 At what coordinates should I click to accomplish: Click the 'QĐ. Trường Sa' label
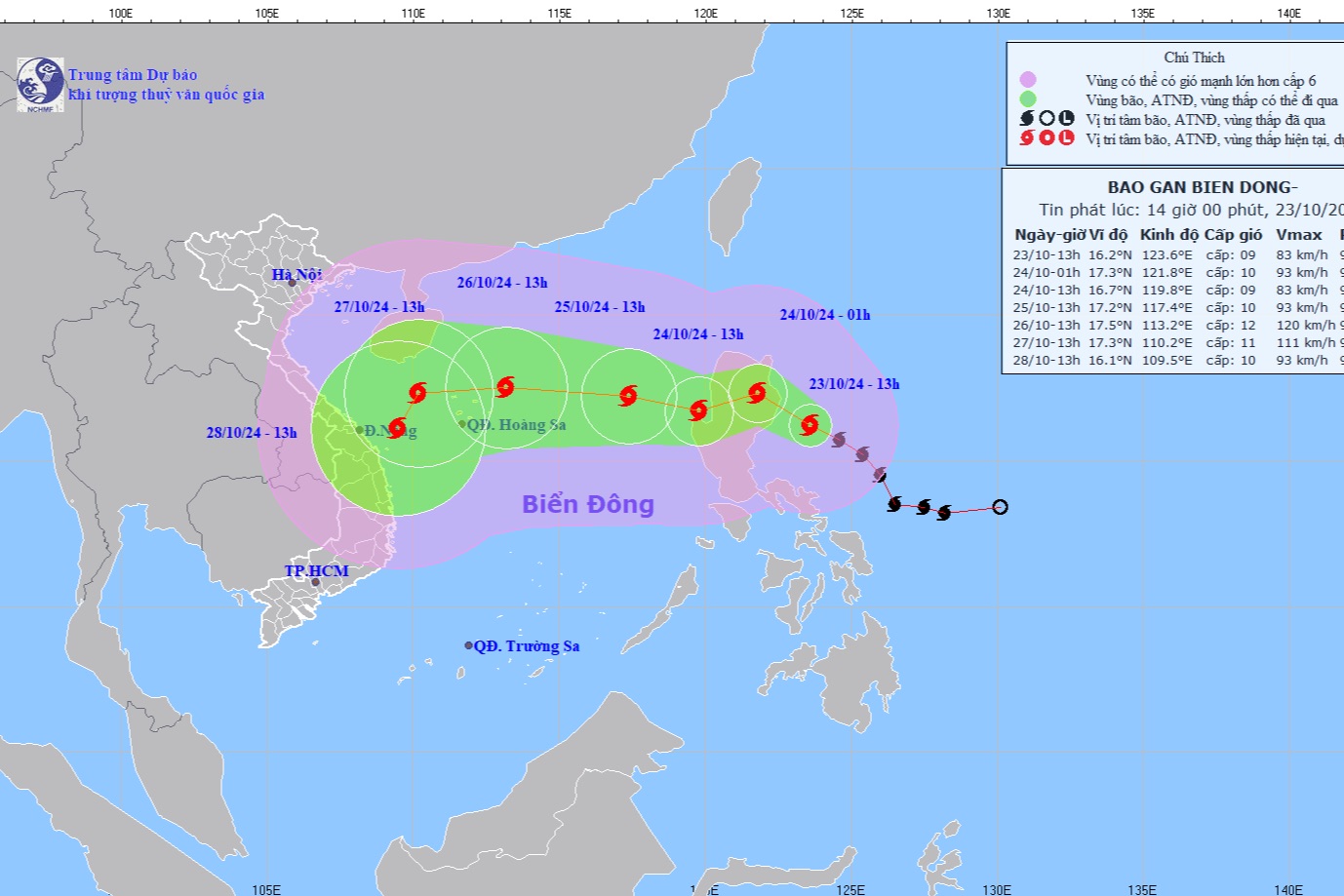(x=527, y=646)
